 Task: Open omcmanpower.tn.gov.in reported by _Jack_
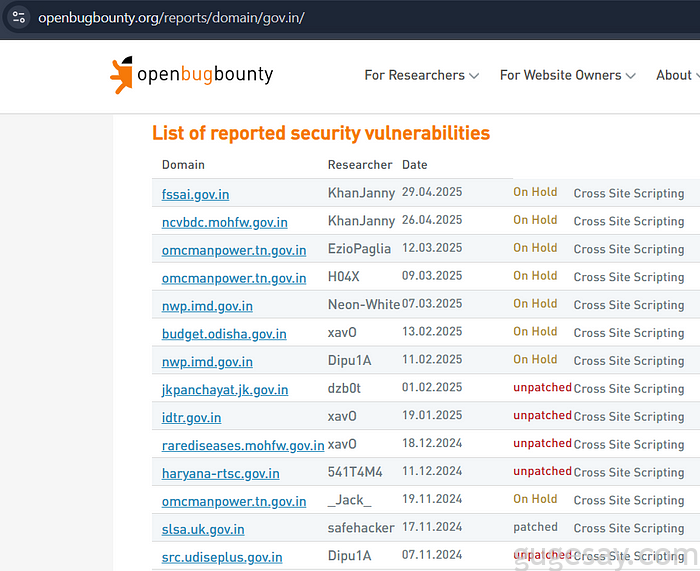click(x=234, y=501)
